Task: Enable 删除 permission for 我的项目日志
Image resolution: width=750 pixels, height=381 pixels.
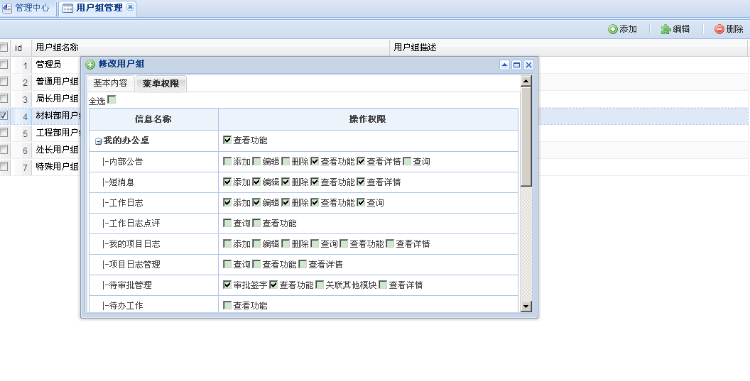Action: pyautogui.click(x=286, y=243)
